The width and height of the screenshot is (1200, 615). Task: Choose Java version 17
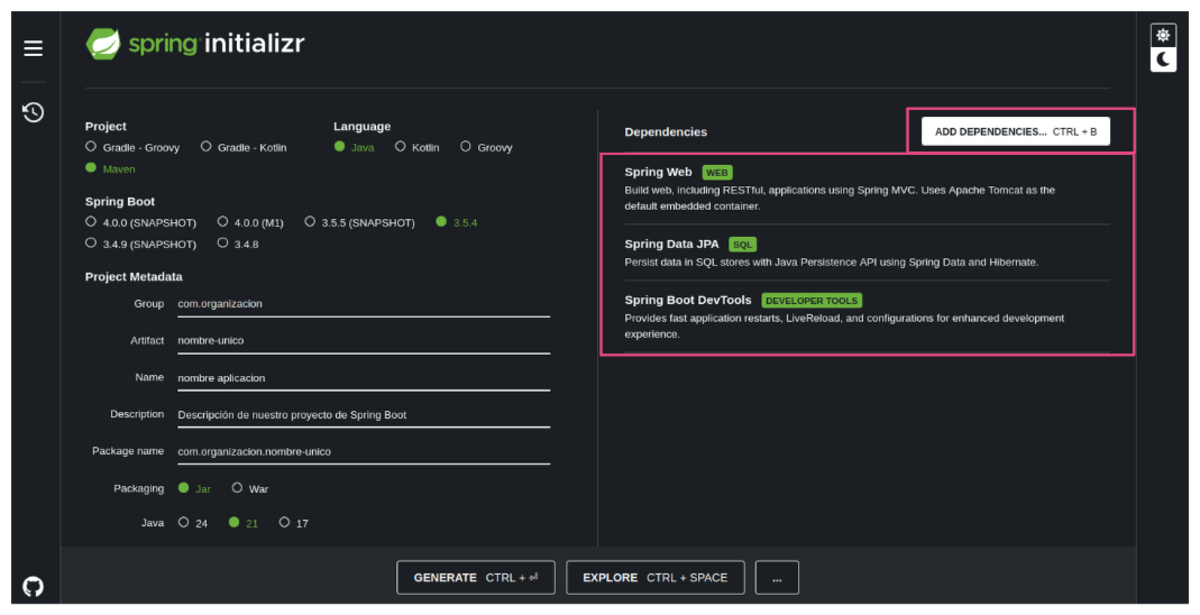coord(294,523)
